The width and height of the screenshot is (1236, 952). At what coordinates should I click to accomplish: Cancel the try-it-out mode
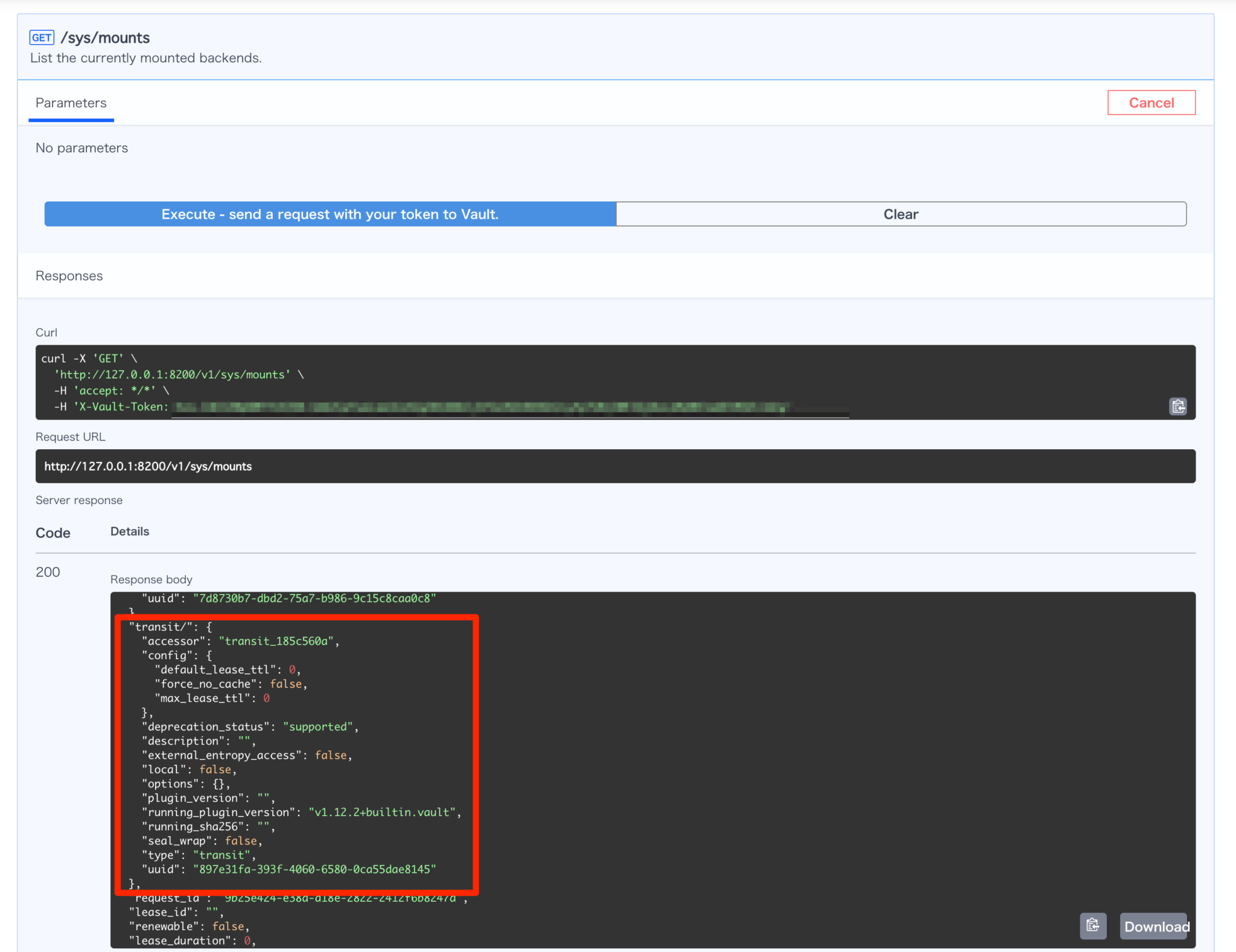[1151, 102]
